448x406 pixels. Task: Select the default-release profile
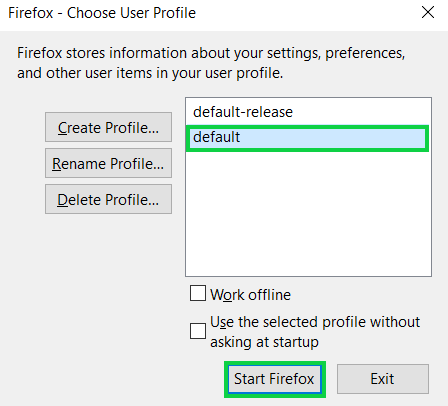[308, 112]
